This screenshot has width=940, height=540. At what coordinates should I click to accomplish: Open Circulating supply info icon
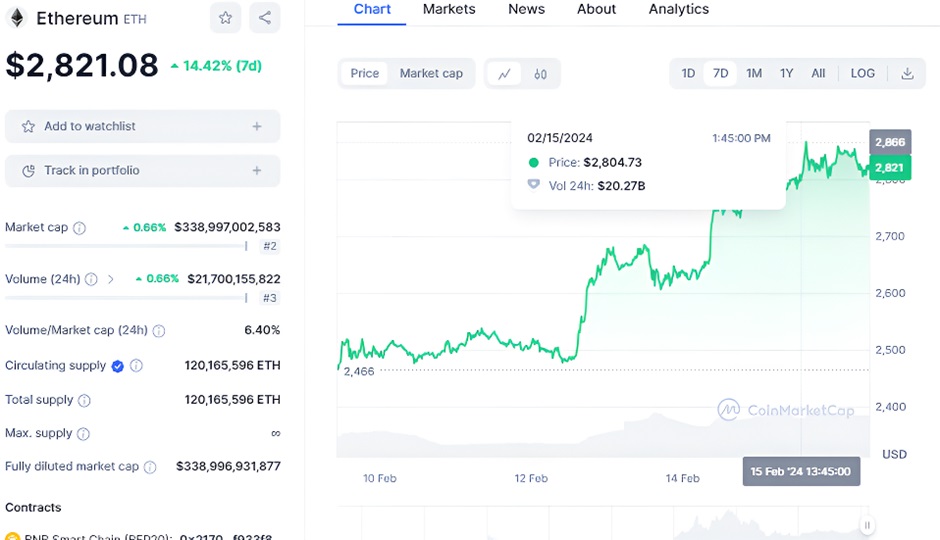pos(137,366)
